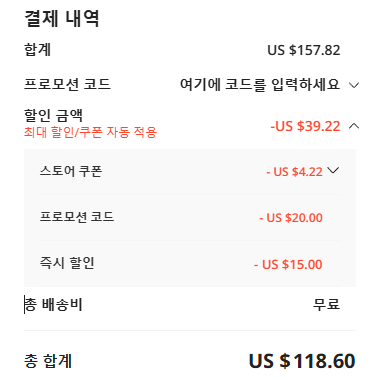379x379 pixels.
Task: Click the - US $20.00 promotion code discount
Action: point(291,218)
